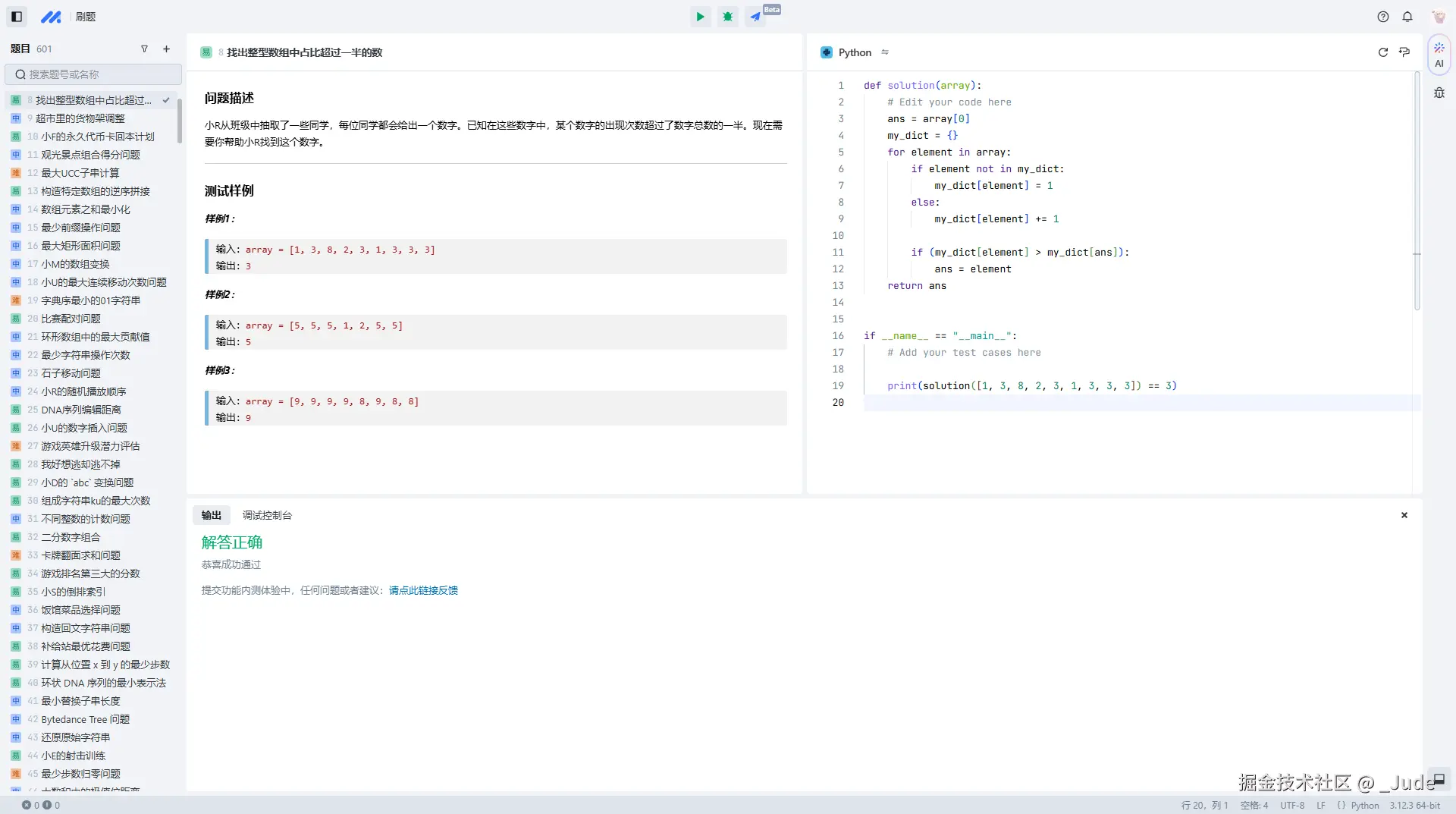The height and width of the screenshot is (814, 1456).
Task: Open problem 12 最大UCC子串计算
Action: 91,173
